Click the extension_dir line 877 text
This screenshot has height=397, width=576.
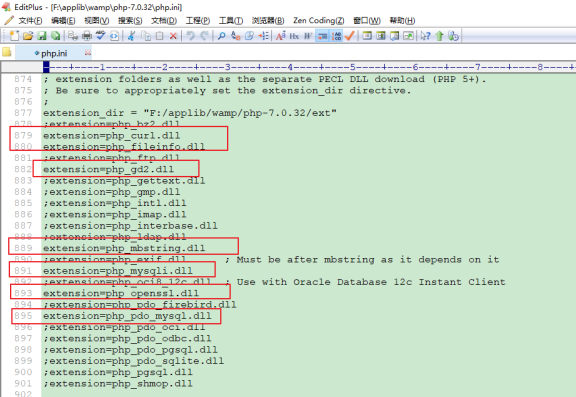click(x=190, y=113)
